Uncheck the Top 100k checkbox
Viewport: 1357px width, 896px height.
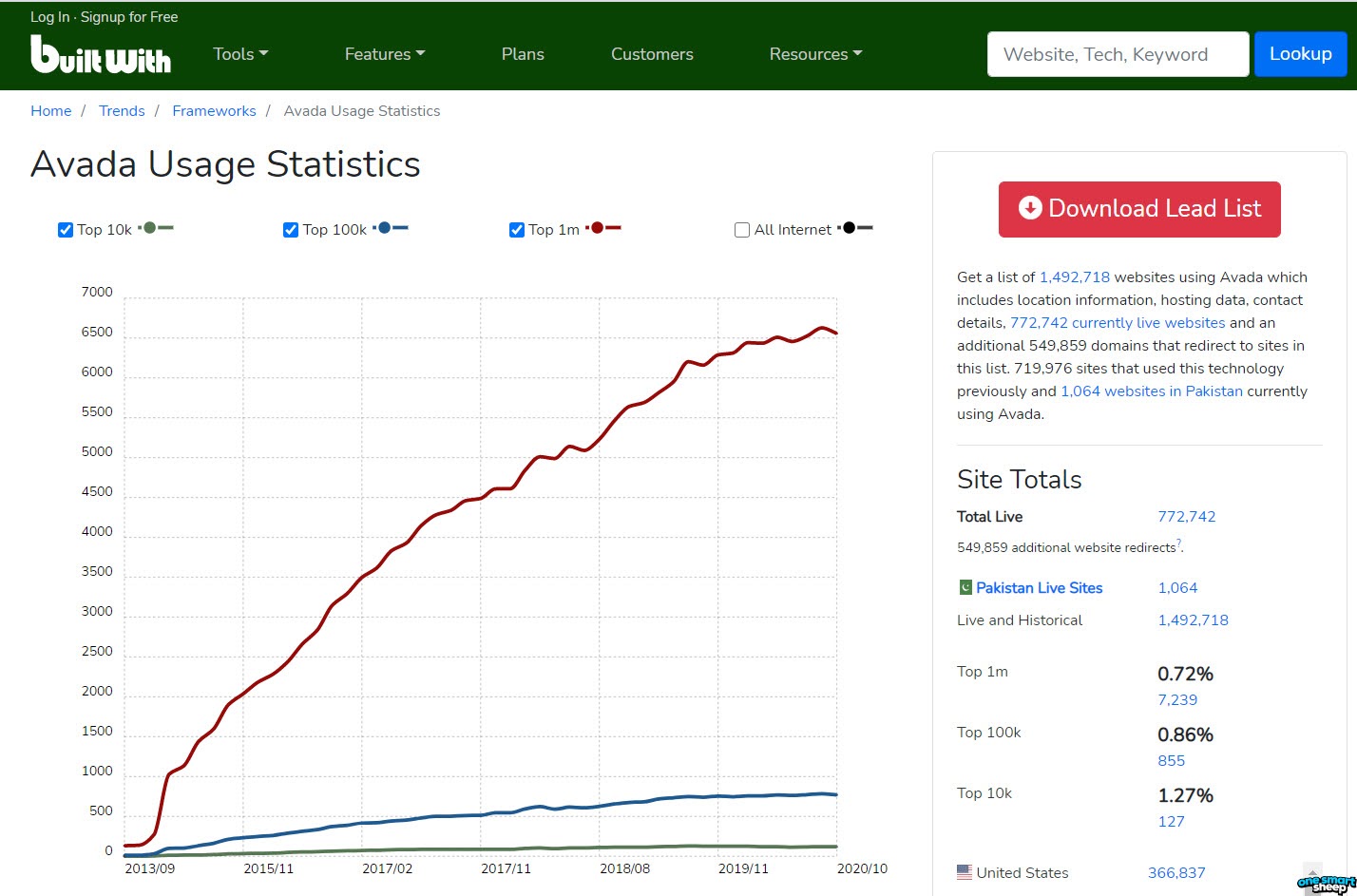[291, 230]
